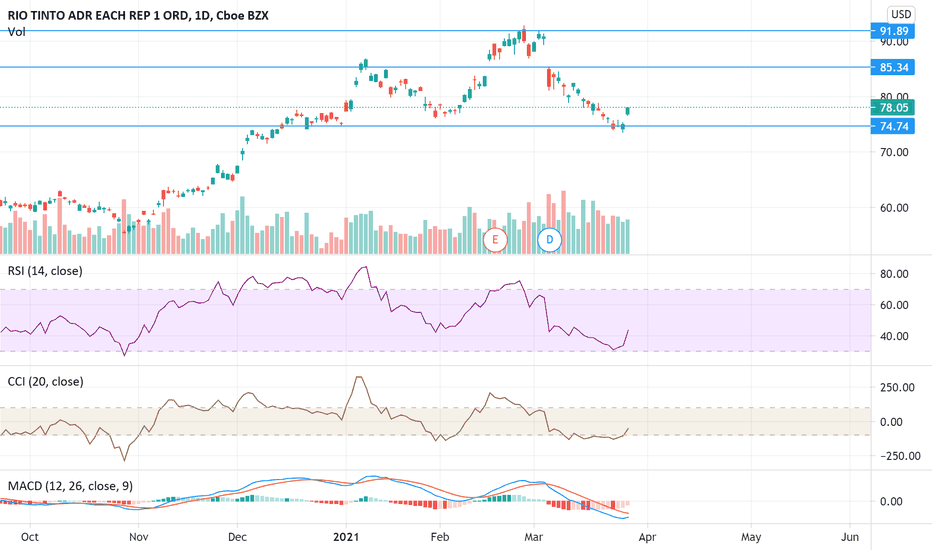Click the Jun label on time axis

point(850,537)
